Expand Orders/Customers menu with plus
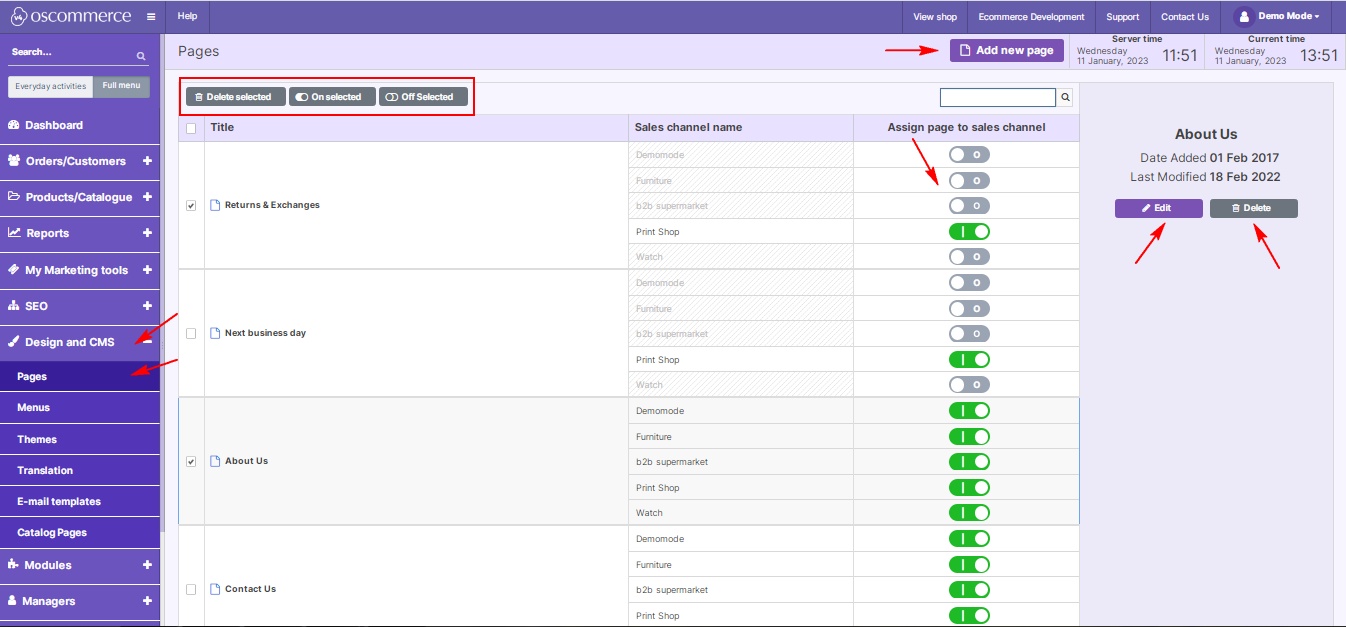This screenshot has height=627, width=1346. tap(147, 161)
